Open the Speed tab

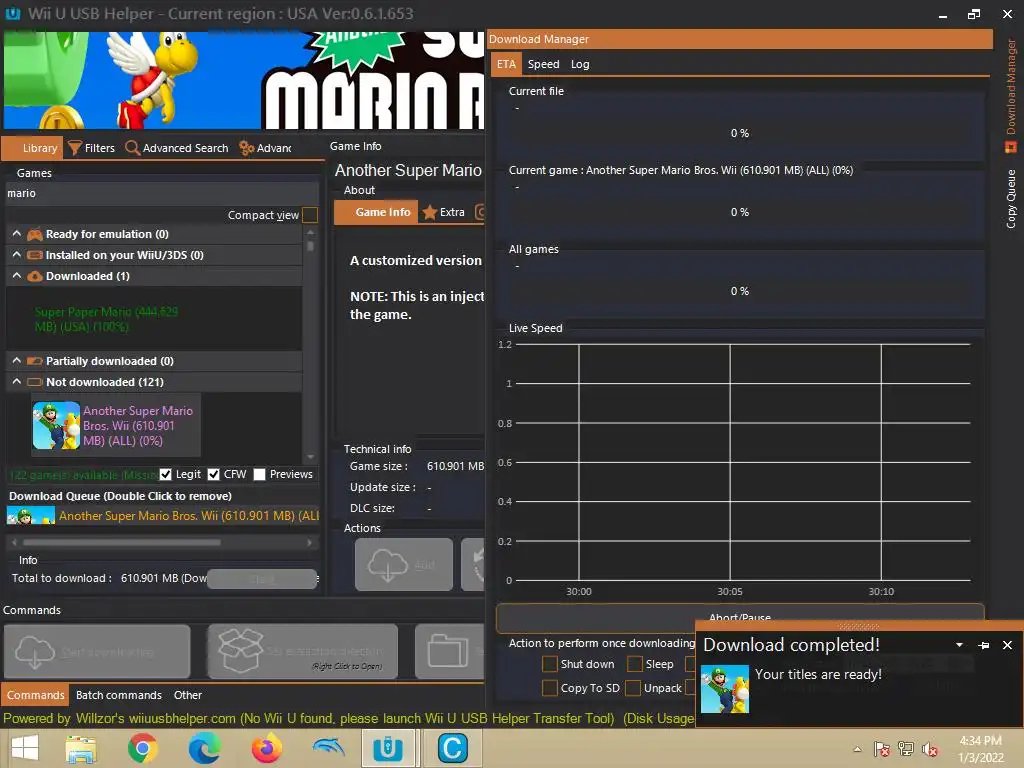pos(543,64)
